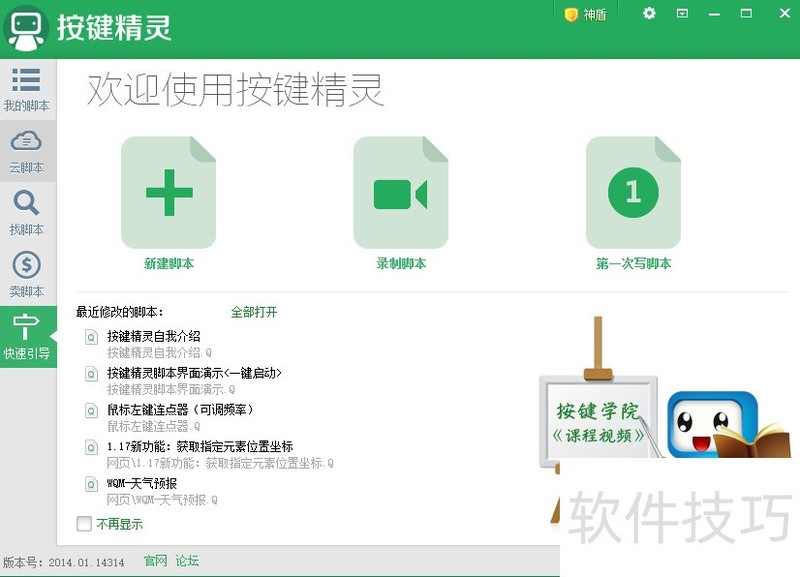Open the title bar dropdown menu icon
This screenshot has width=800, height=577.
click(682, 13)
